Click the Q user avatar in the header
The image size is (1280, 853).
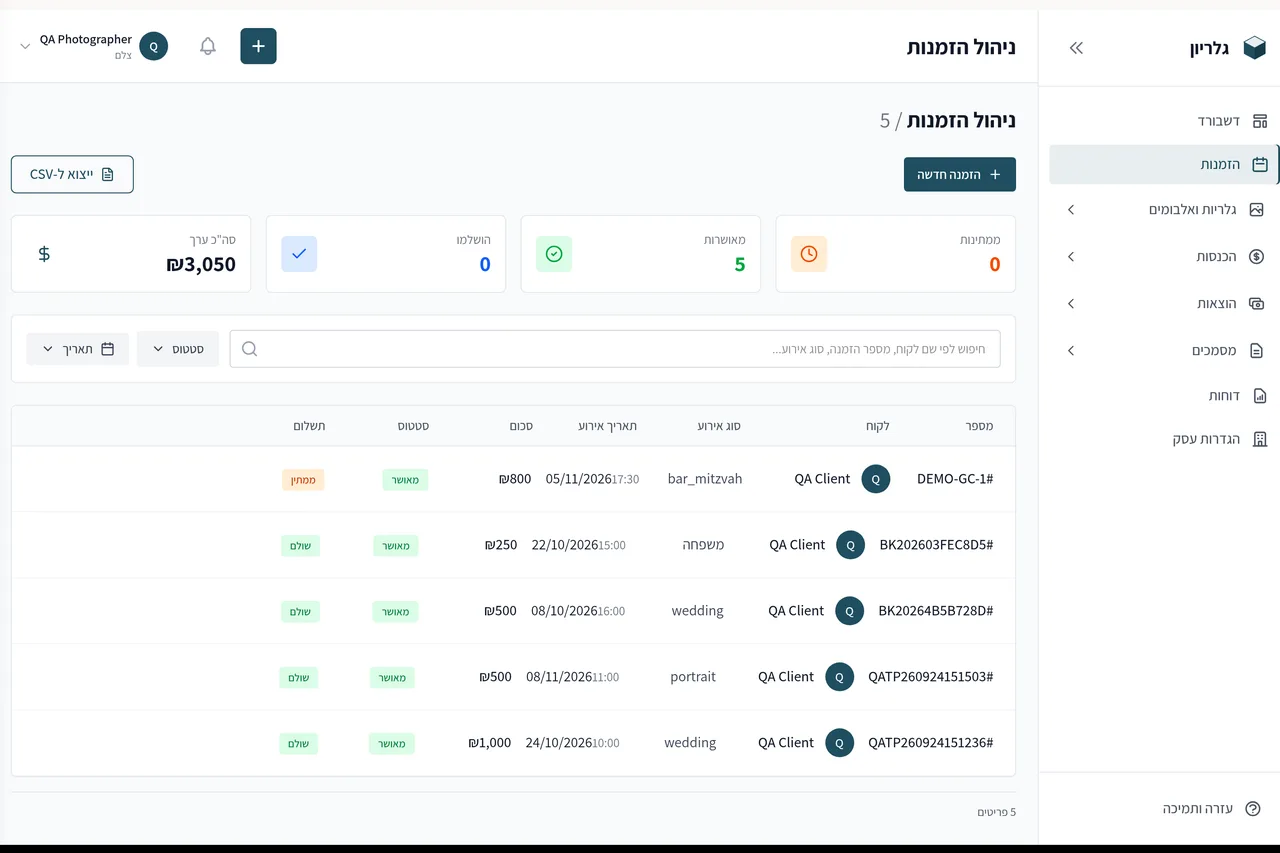154,46
